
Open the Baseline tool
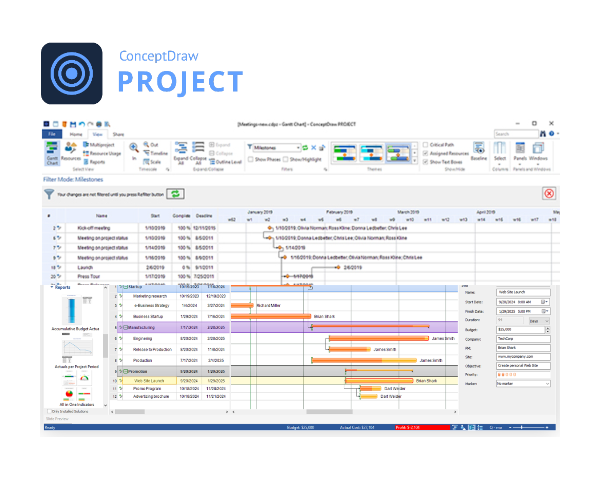478,151
